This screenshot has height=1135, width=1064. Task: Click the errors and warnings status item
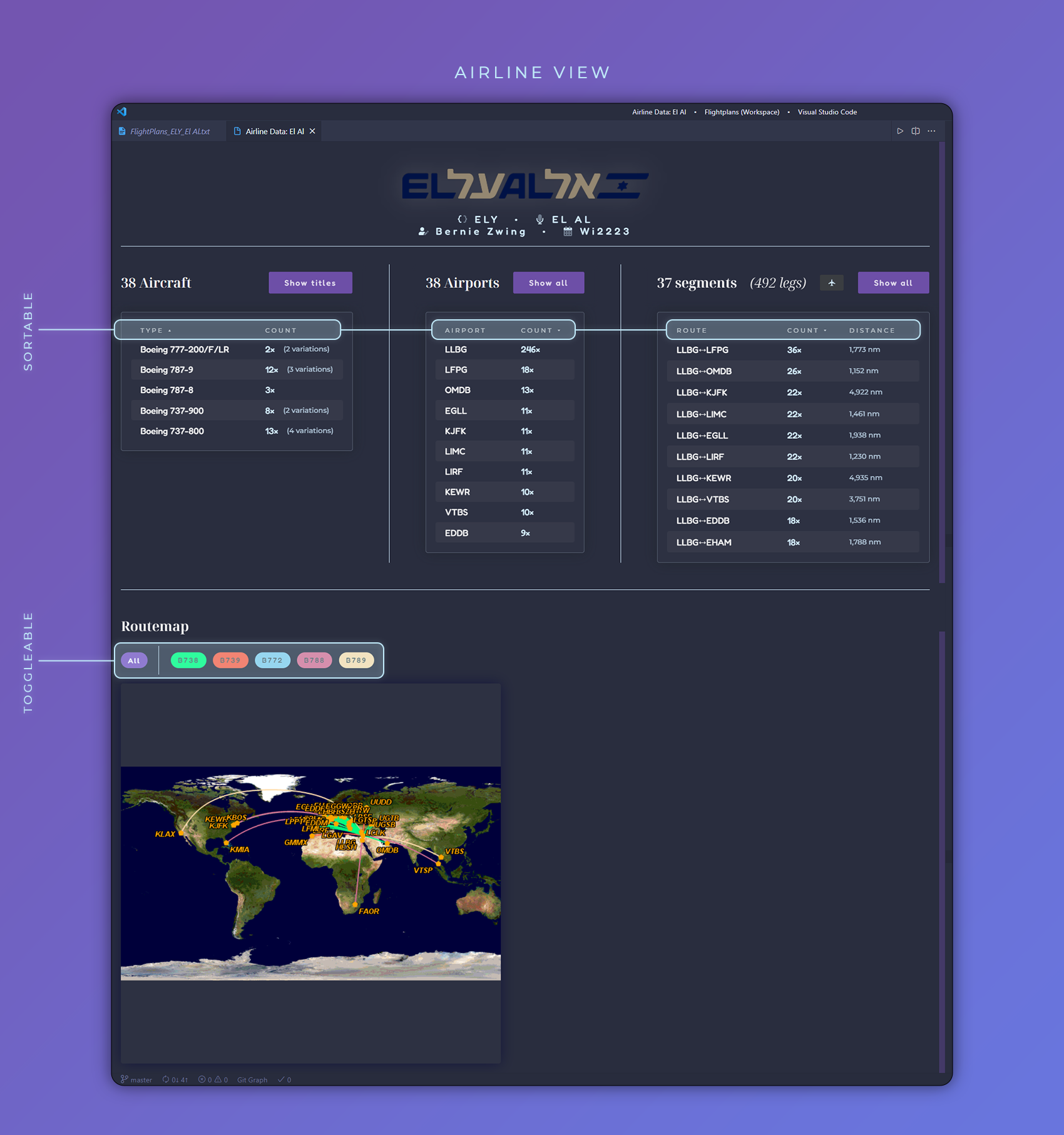click(x=213, y=1079)
